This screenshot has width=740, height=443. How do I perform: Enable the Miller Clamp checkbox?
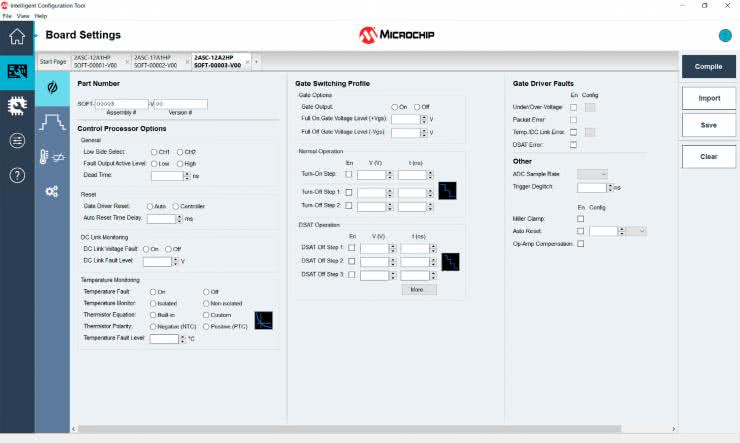[581, 218]
